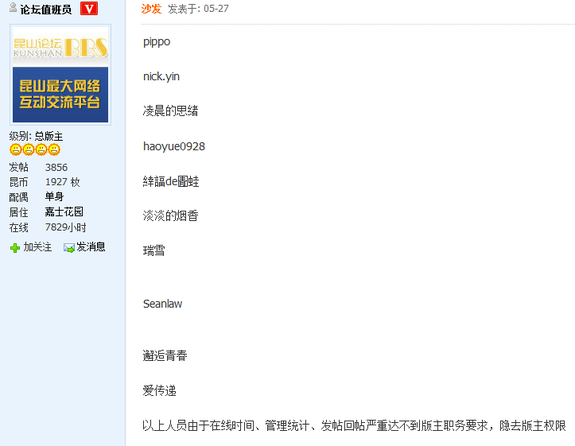575x446 pixels.
Task: Click the 沙发 floor label
Action: click(x=151, y=8)
